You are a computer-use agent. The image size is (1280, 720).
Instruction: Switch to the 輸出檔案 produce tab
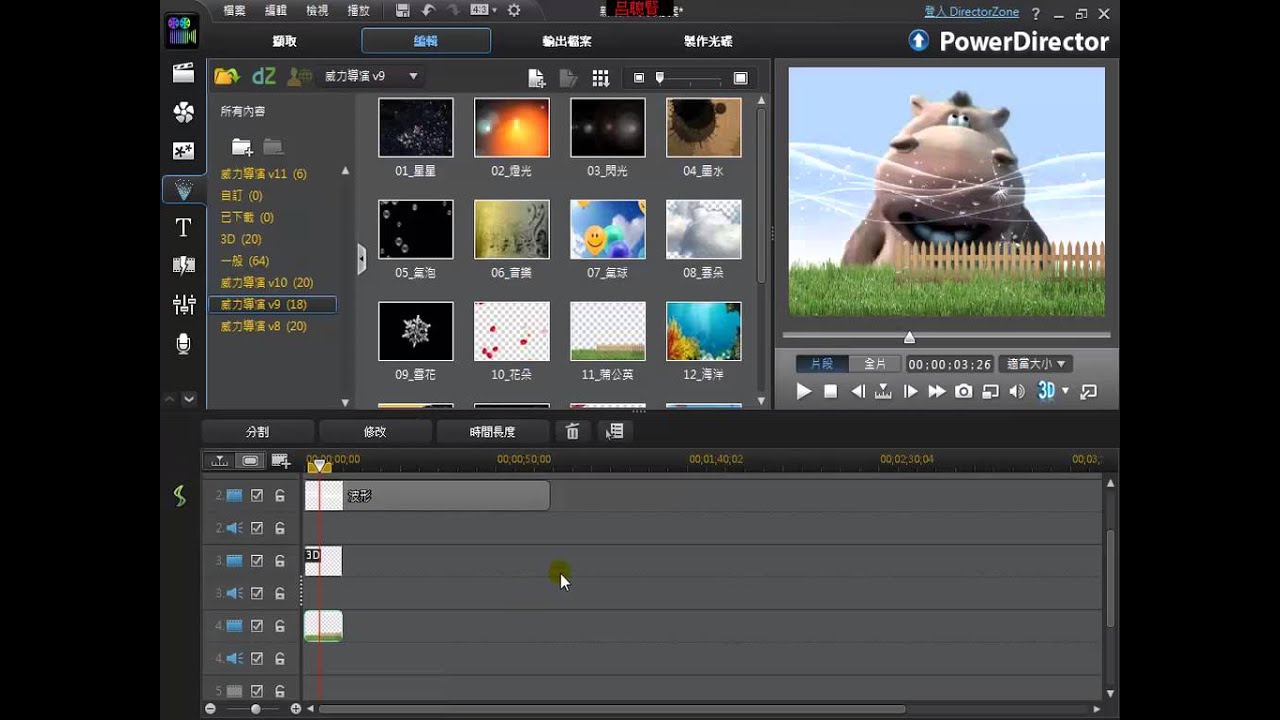(566, 41)
